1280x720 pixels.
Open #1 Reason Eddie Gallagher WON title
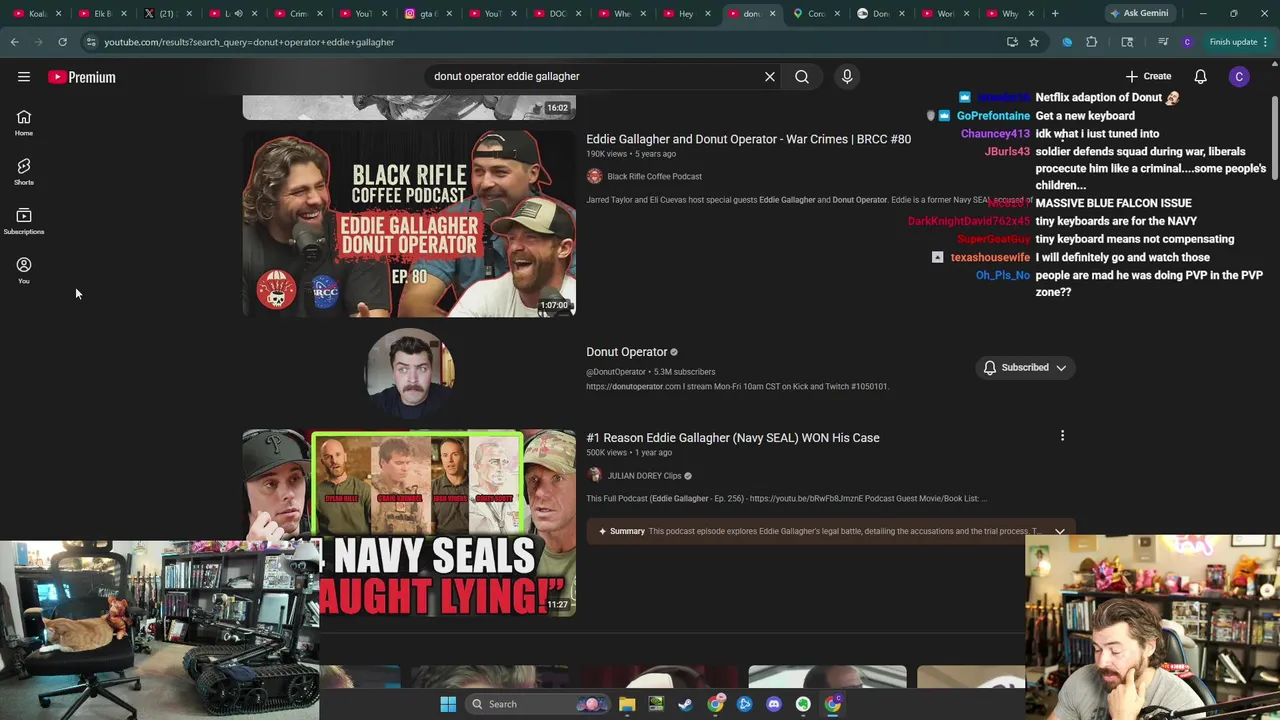click(733, 438)
